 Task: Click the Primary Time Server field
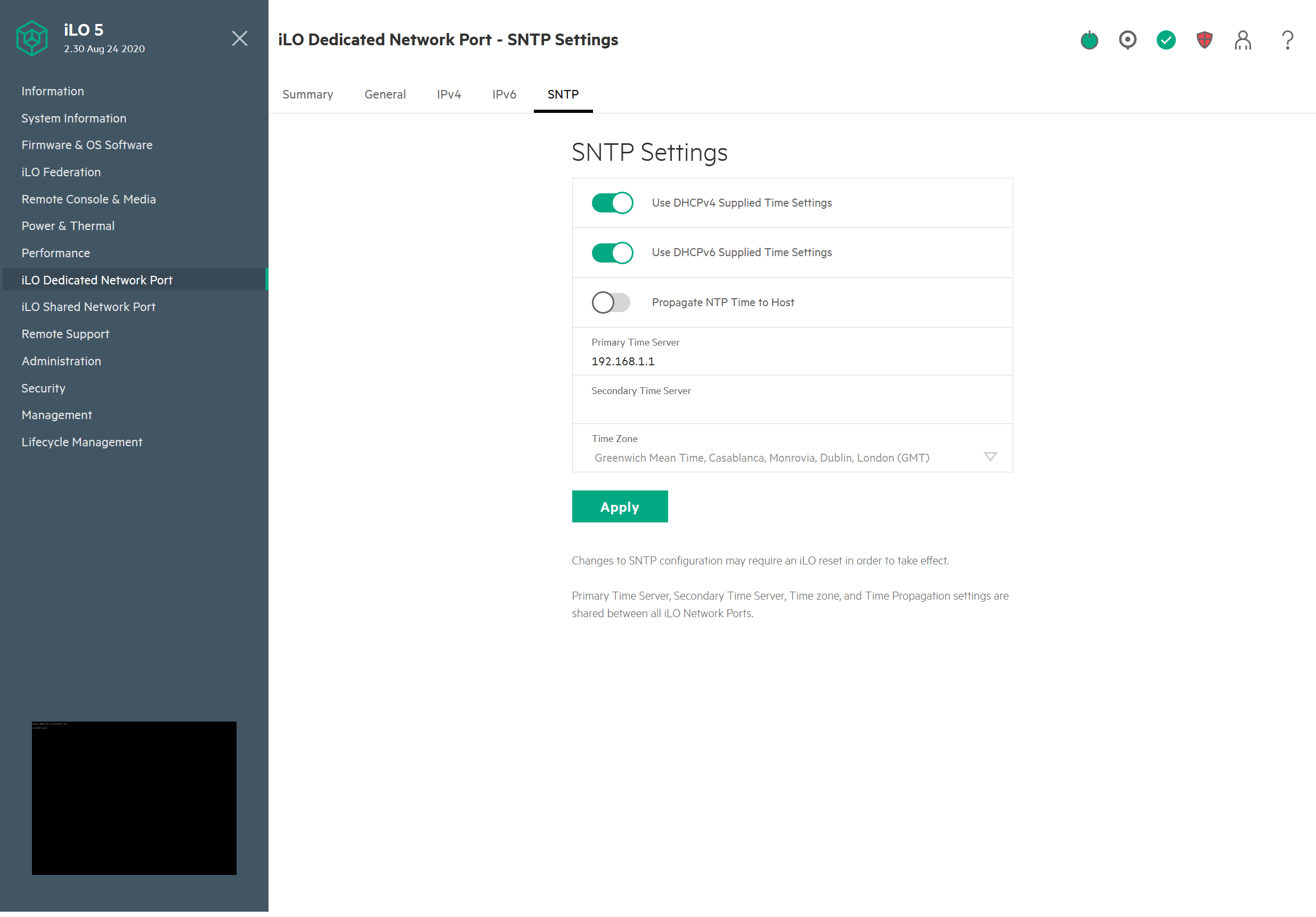[x=791, y=362]
